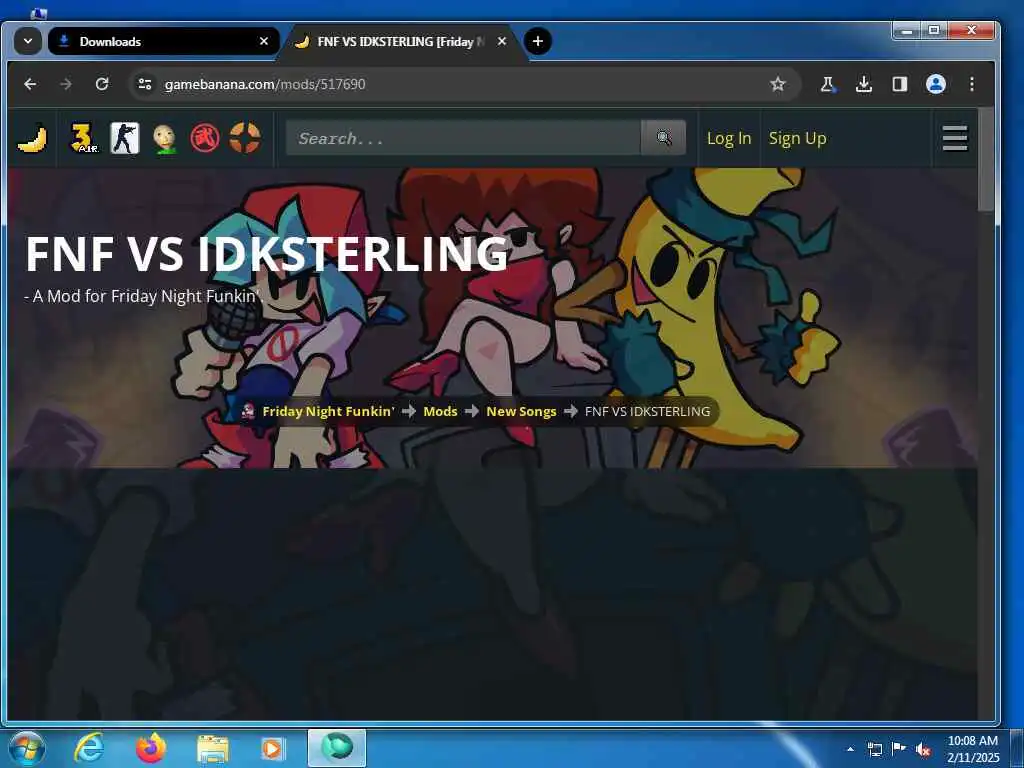This screenshot has width=1024, height=768.
Task: Show hidden system tray icons
Action: (850, 749)
